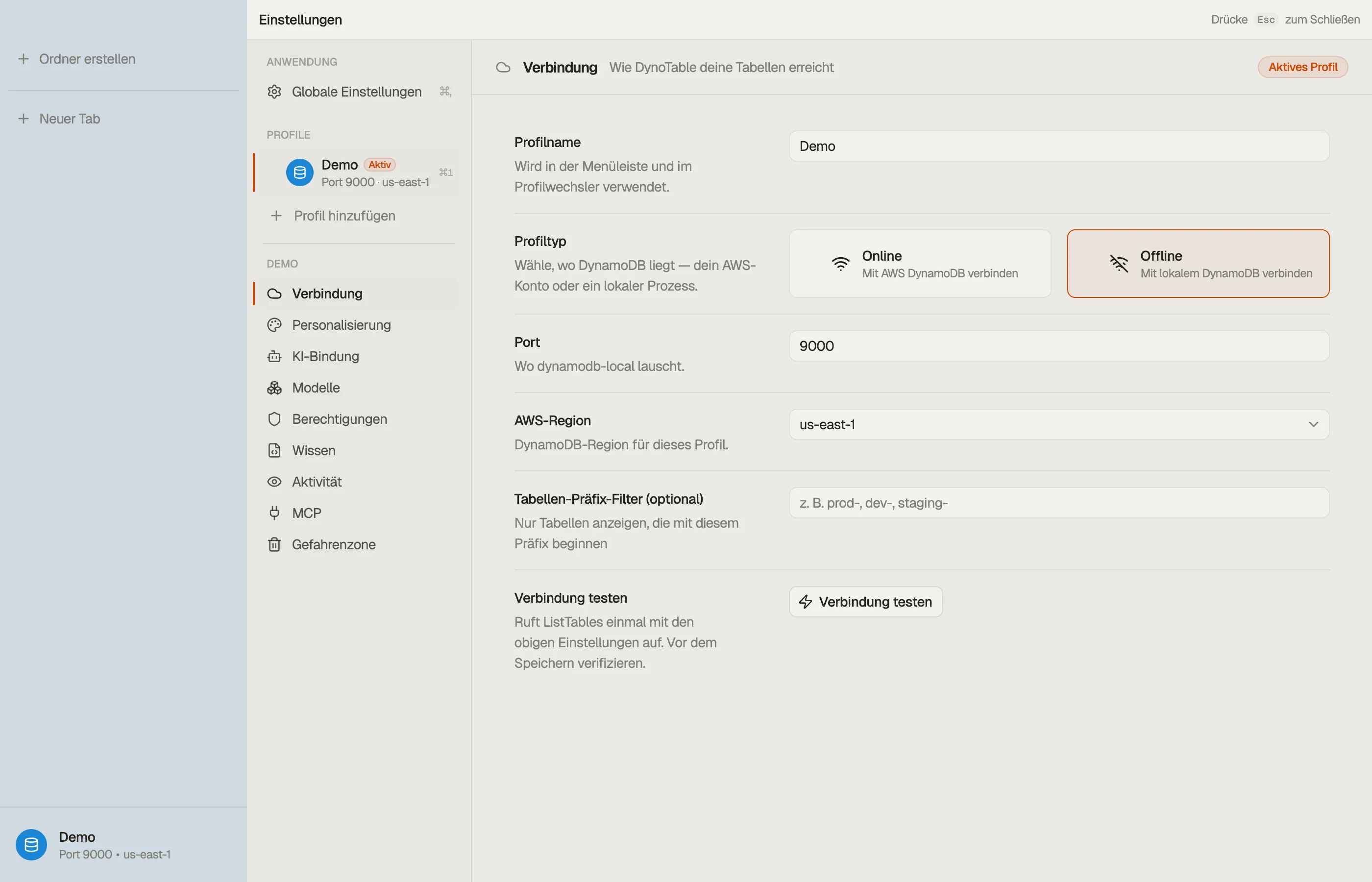Click the Esc key hint to close settings
This screenshot has height=882, width=1372.
(x=1266, y=20)
